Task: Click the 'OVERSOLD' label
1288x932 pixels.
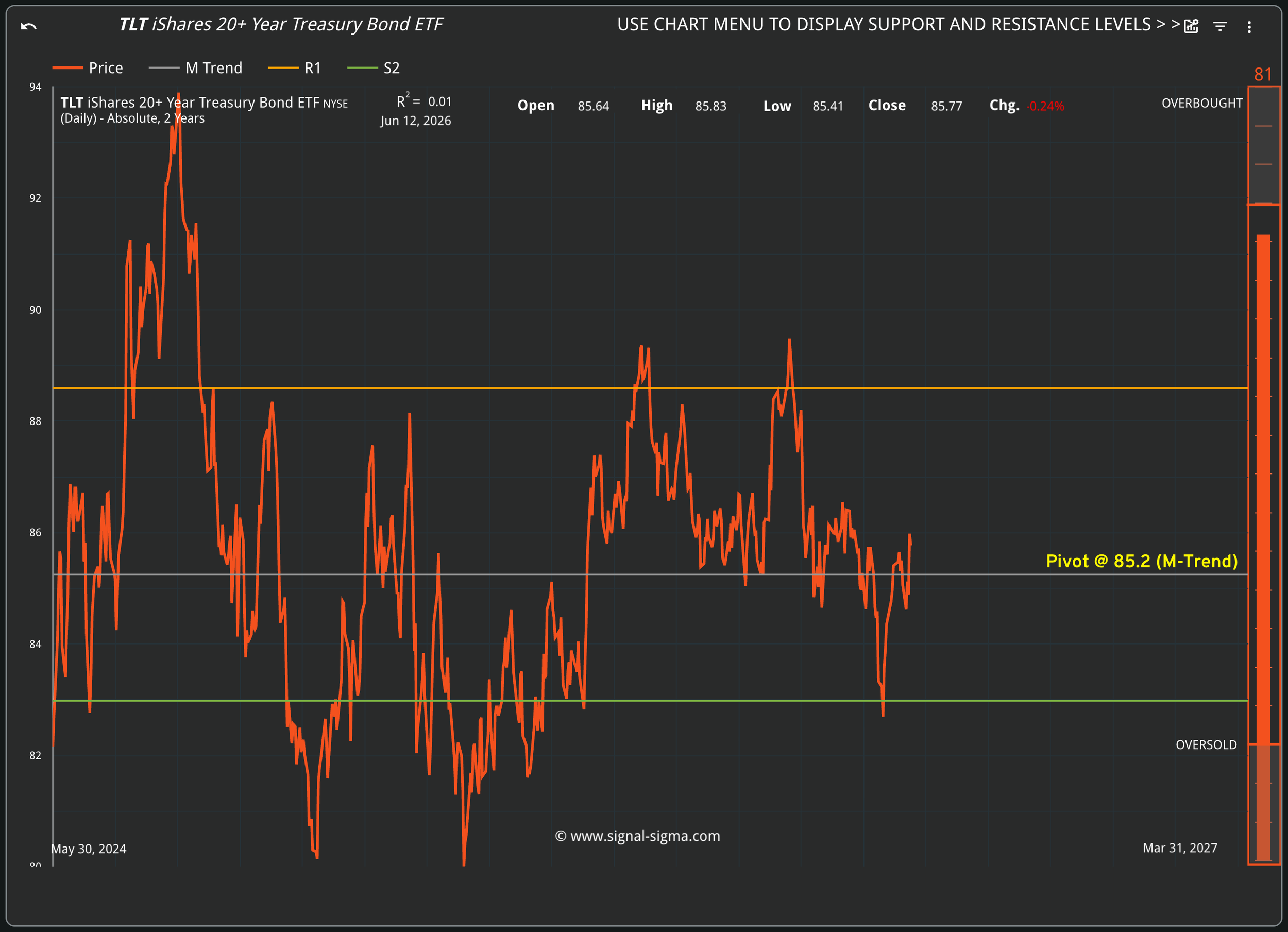Action: (x=1206, y=745)
